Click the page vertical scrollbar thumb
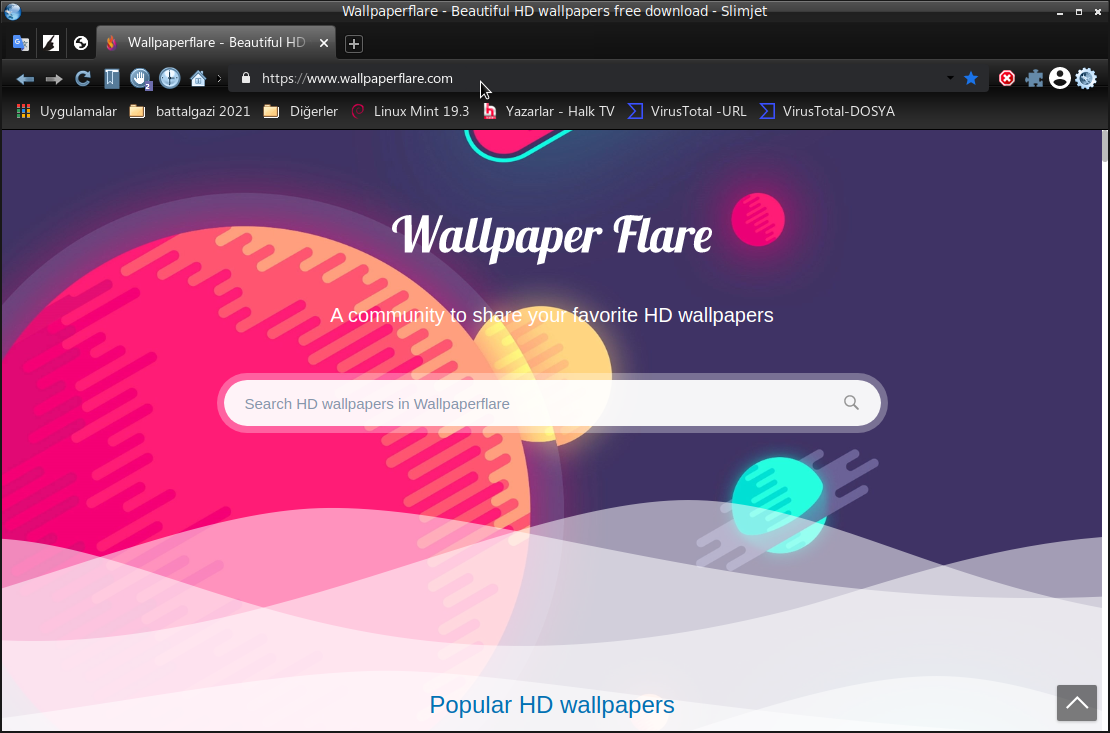1110x733 pixels. (1104, 147)
